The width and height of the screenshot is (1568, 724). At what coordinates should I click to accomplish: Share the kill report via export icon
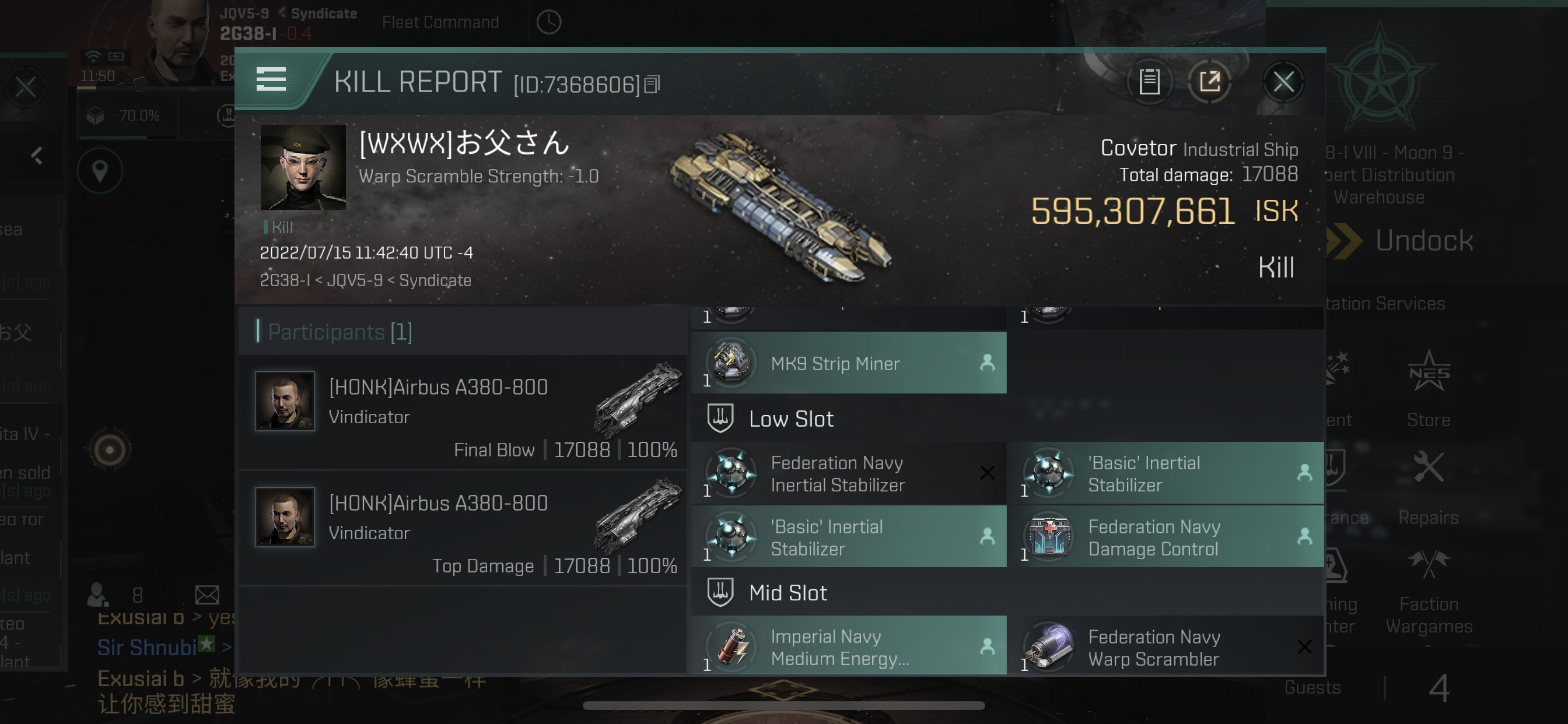1209,82
